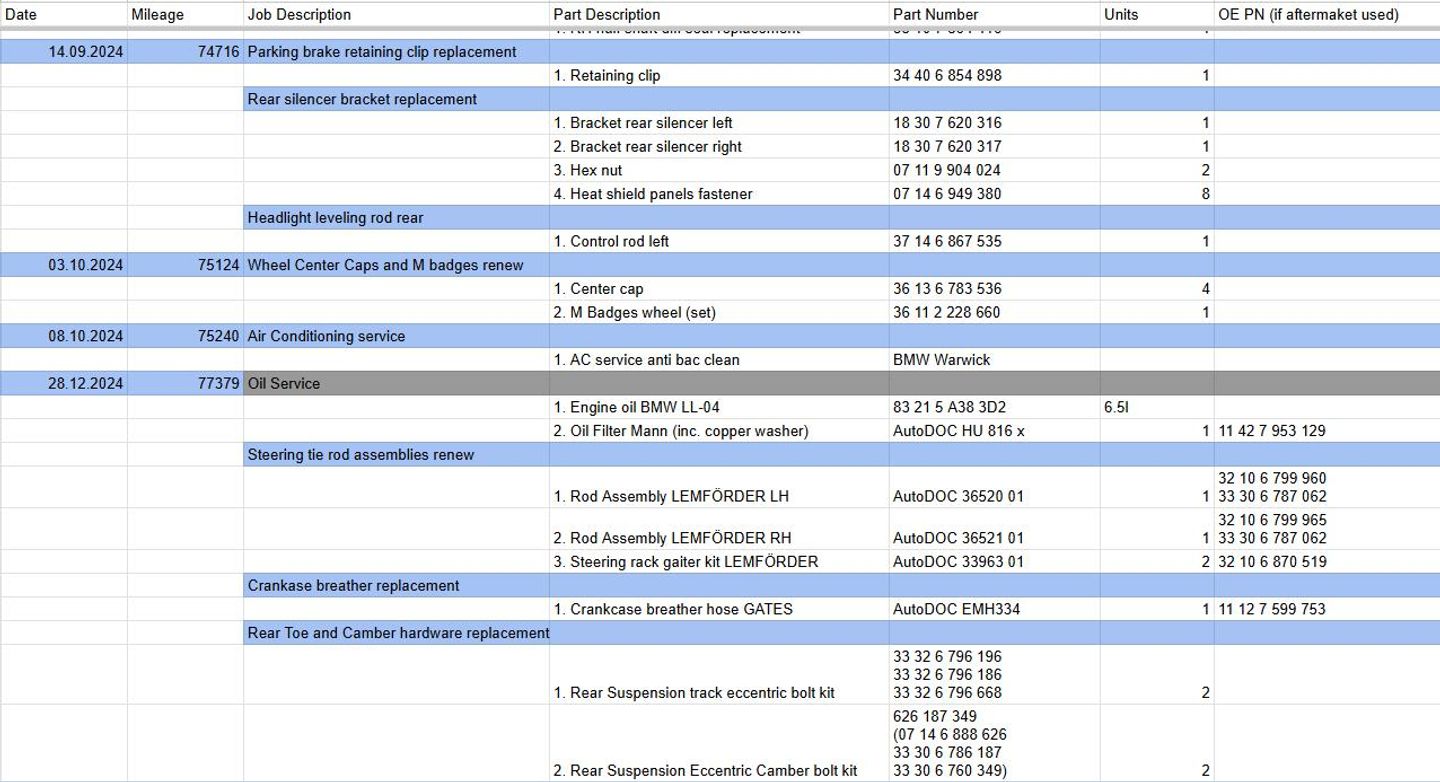Select the AutoDOC HU 816 x cell

click(958, 431)
